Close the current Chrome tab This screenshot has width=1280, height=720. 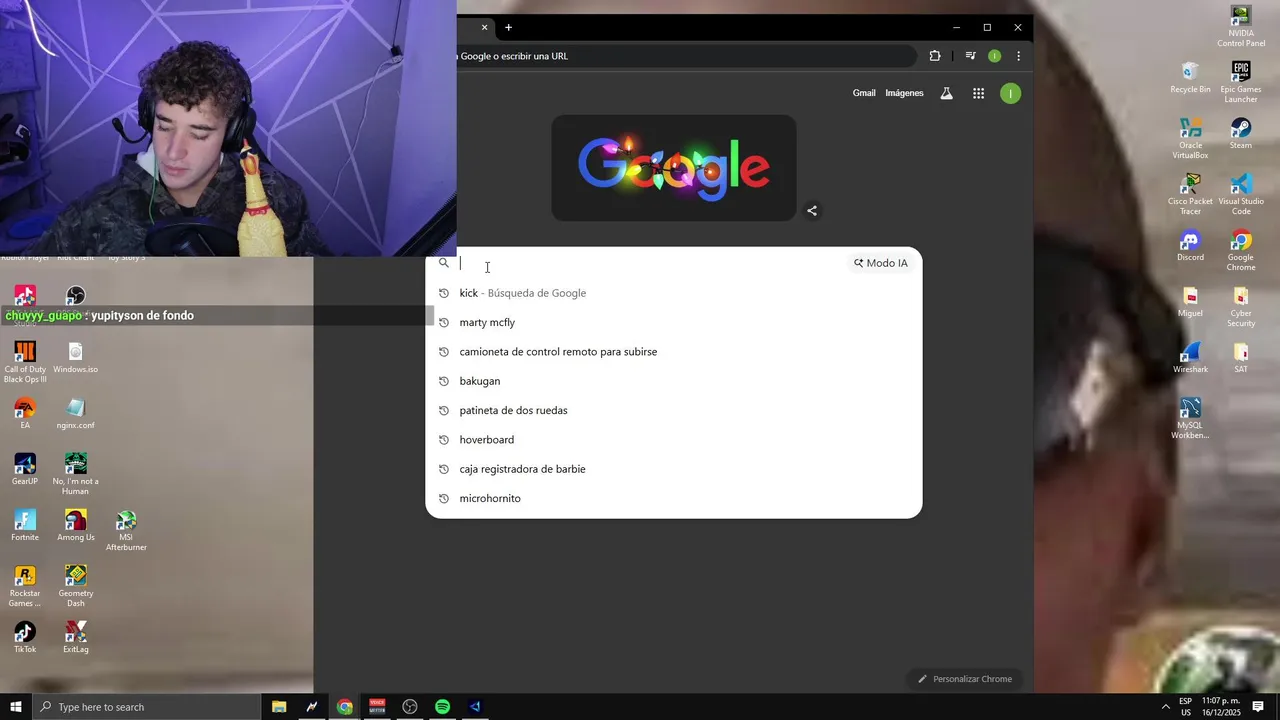[x=485, y=27]
